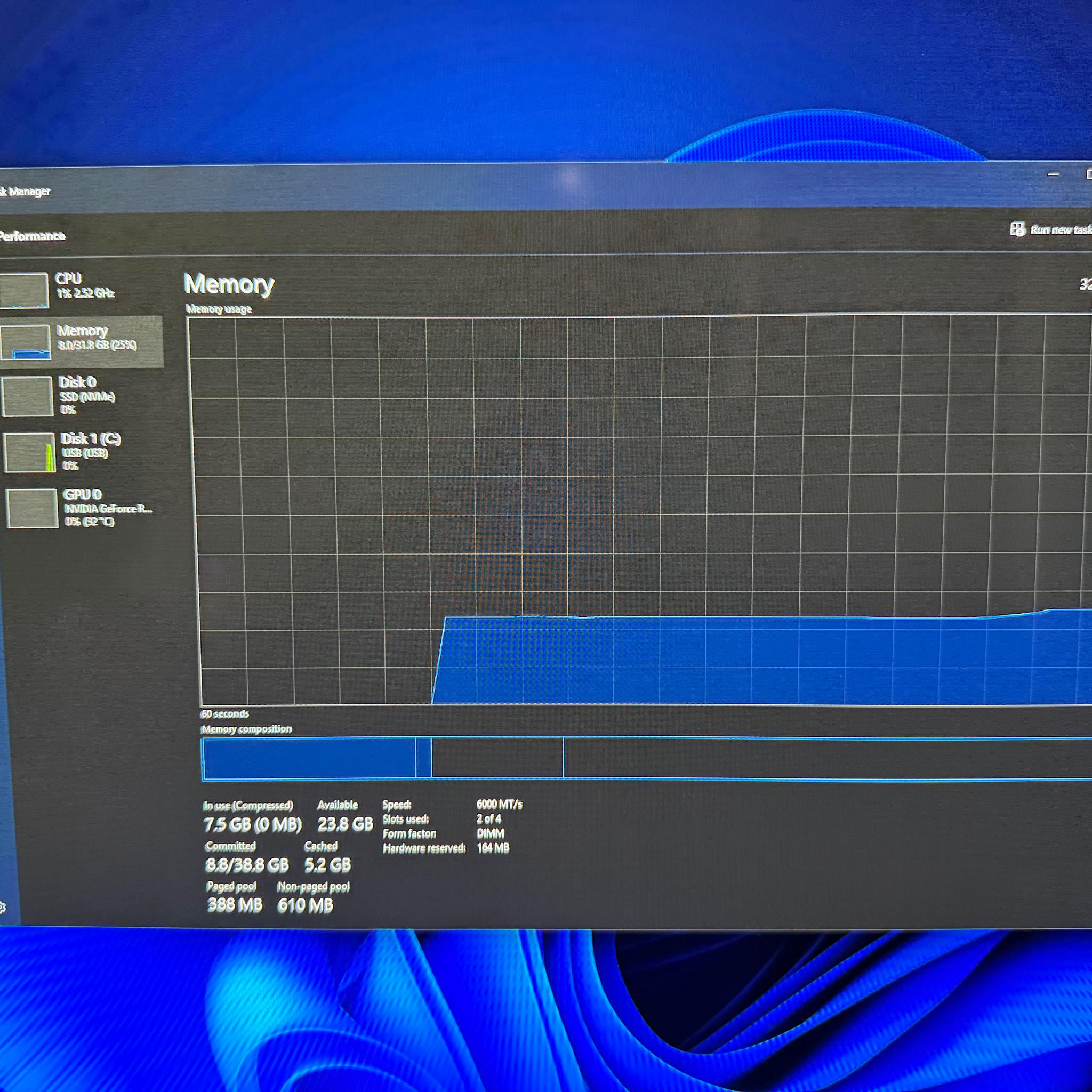Click the GPU 0 mini graph thumbnail

click(x=32, y=508)
